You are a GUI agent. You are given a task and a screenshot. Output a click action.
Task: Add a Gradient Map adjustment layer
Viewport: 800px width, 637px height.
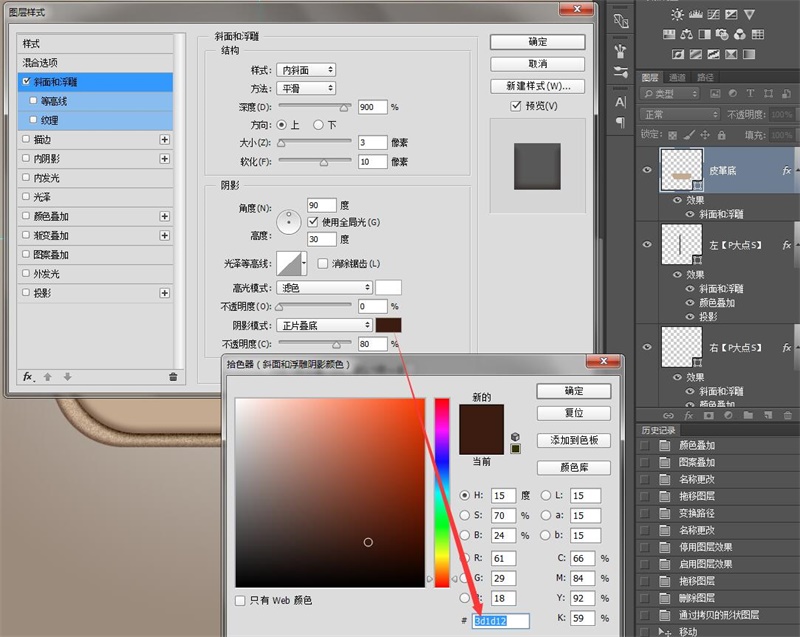coord(749,54)
